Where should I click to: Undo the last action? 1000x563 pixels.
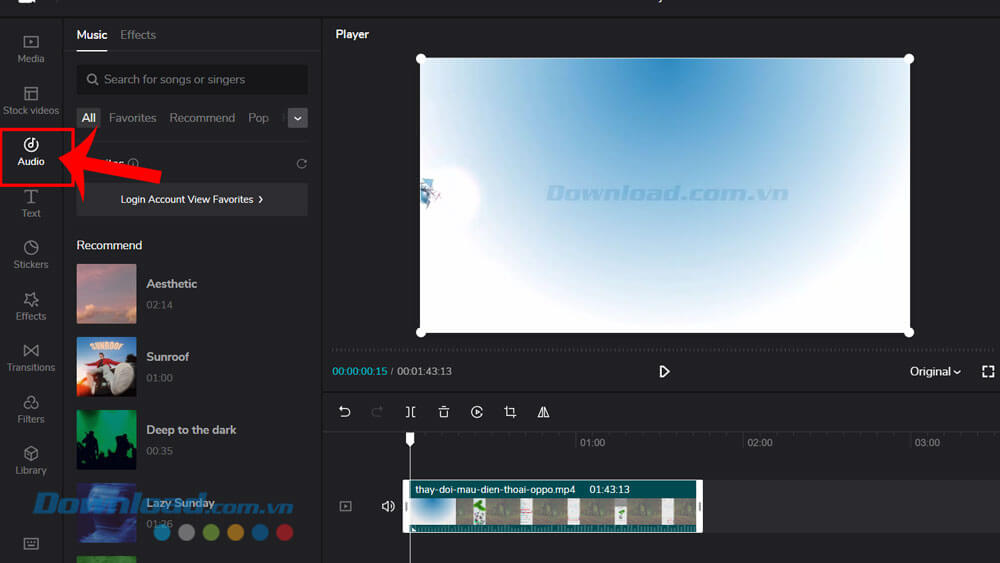345,412
